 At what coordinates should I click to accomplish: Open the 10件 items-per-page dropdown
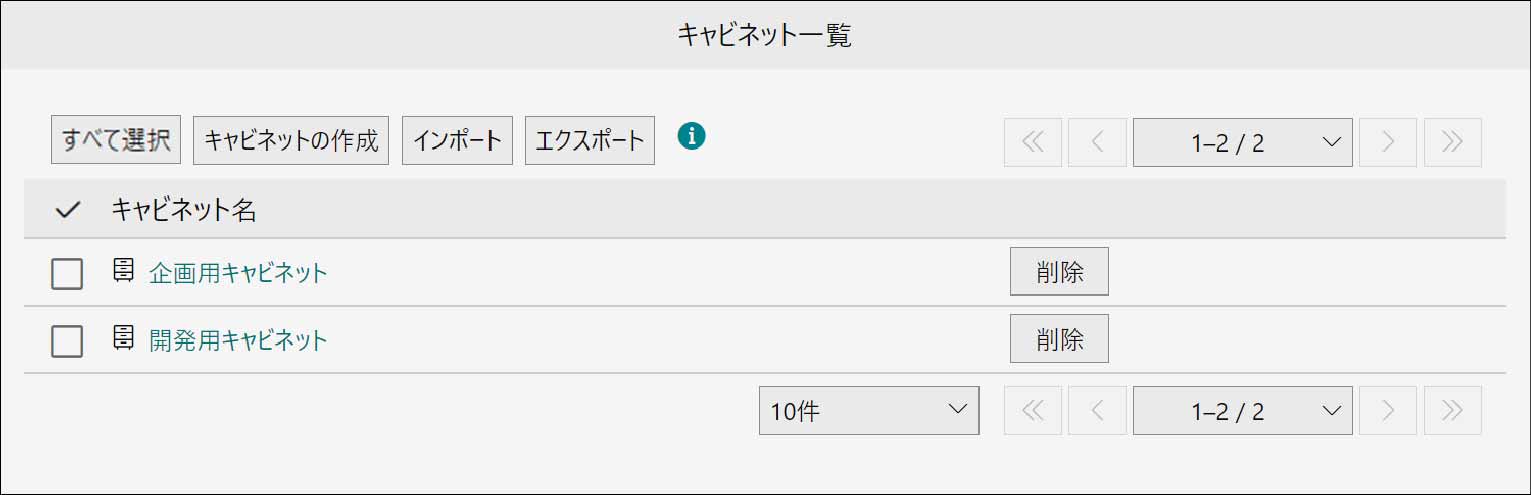[x=869, y=410]
